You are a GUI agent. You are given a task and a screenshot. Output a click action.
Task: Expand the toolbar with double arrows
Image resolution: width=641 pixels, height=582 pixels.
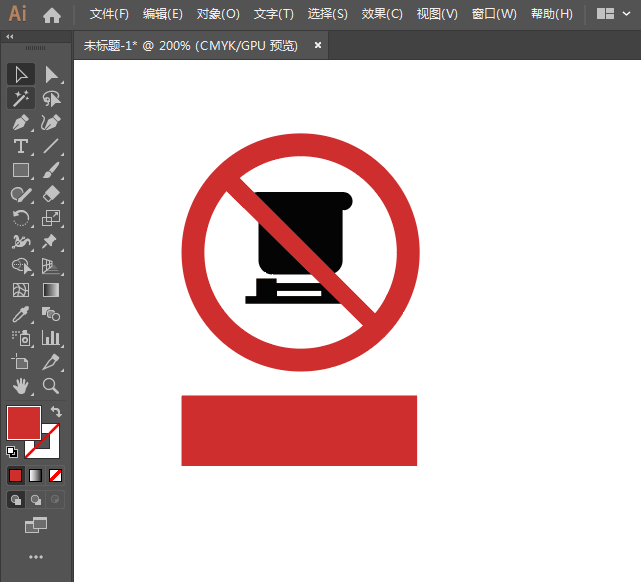tap(10, 36)
